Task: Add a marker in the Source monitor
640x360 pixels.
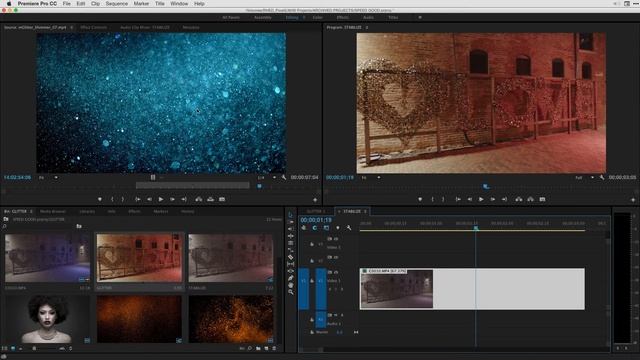Action: pyautogui.click(x=100, y=199)
